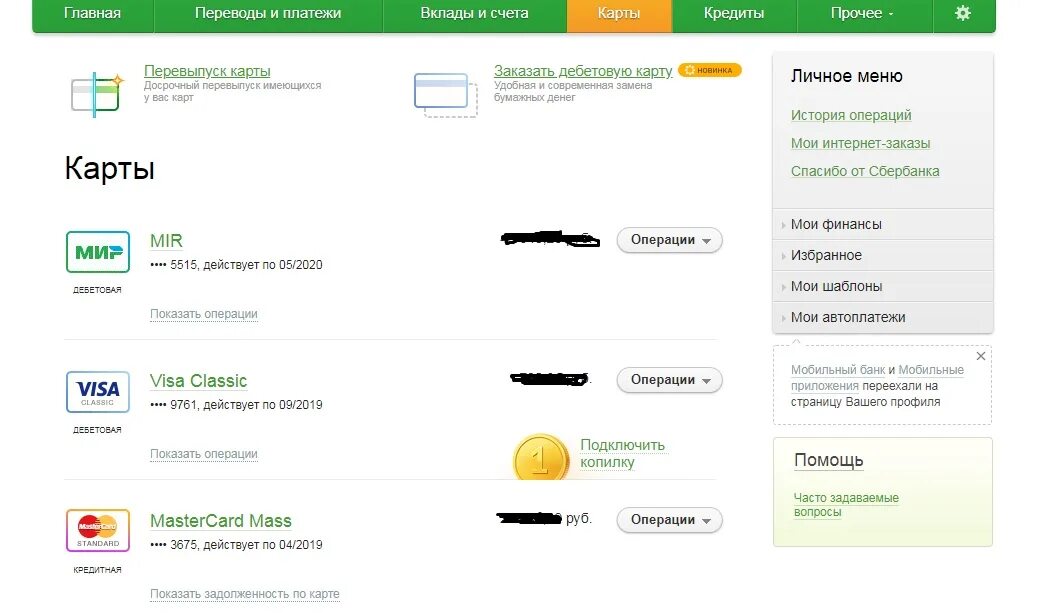Image resolution: width=1046 pixels, height=615 pixels.
Task: Open the MIR card name link
Action: point(166,241)
